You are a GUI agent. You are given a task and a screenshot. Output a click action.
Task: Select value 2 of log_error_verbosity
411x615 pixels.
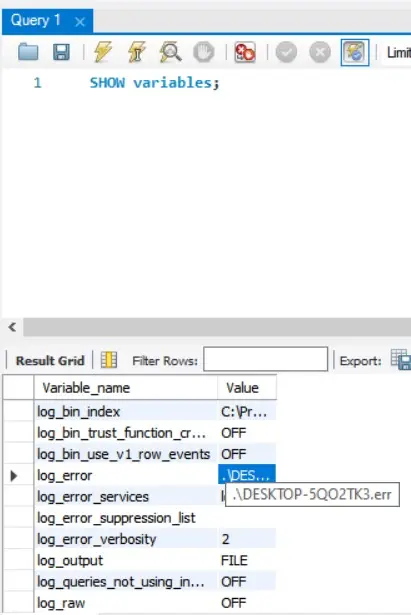[x=247, y=539]
